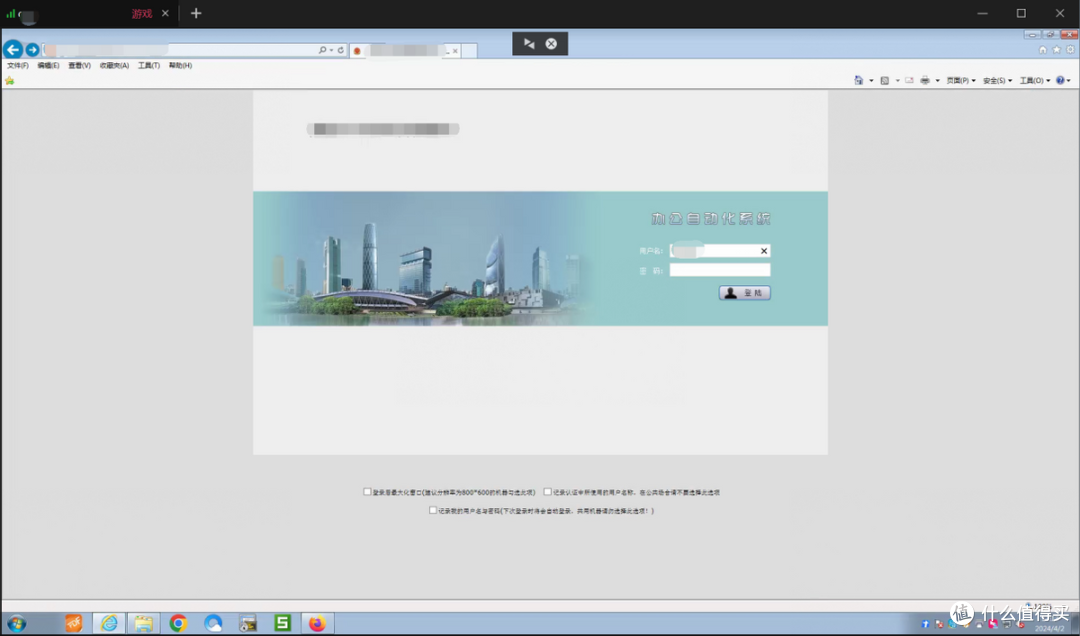Viewport: 1080px width, 636px height.
Task: Launch Google Chrome from taskbar
Action: (178, 624)
